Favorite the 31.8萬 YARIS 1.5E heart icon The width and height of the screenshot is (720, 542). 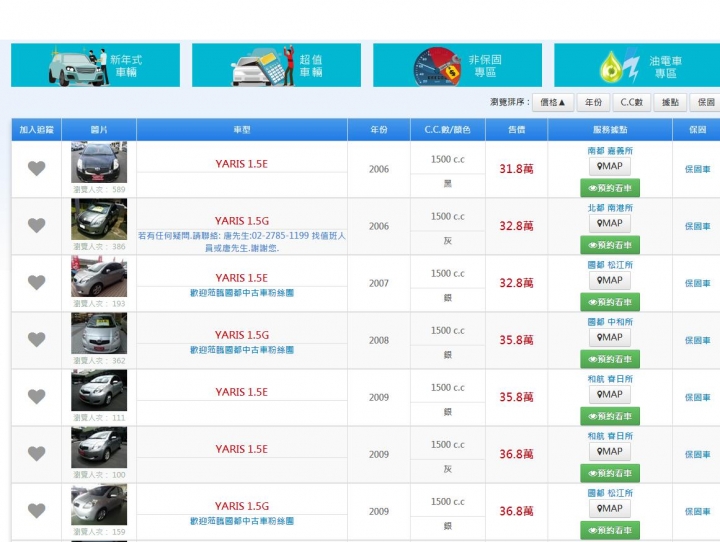pos(36,169)
